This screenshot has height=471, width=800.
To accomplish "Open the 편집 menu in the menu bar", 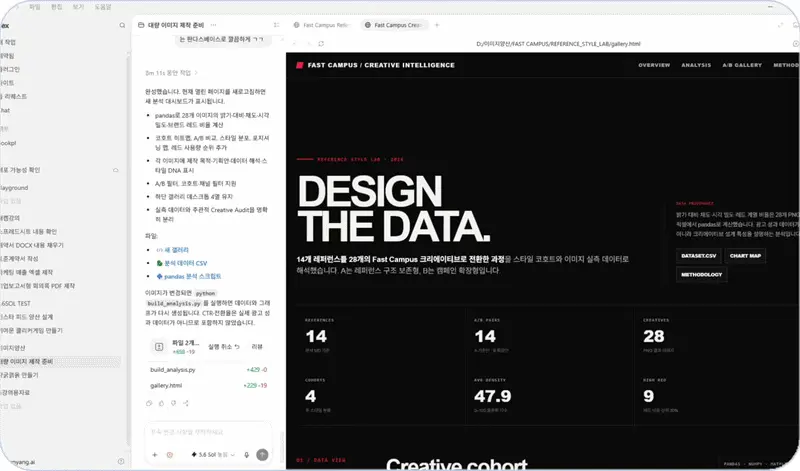I will coord(57,7).
